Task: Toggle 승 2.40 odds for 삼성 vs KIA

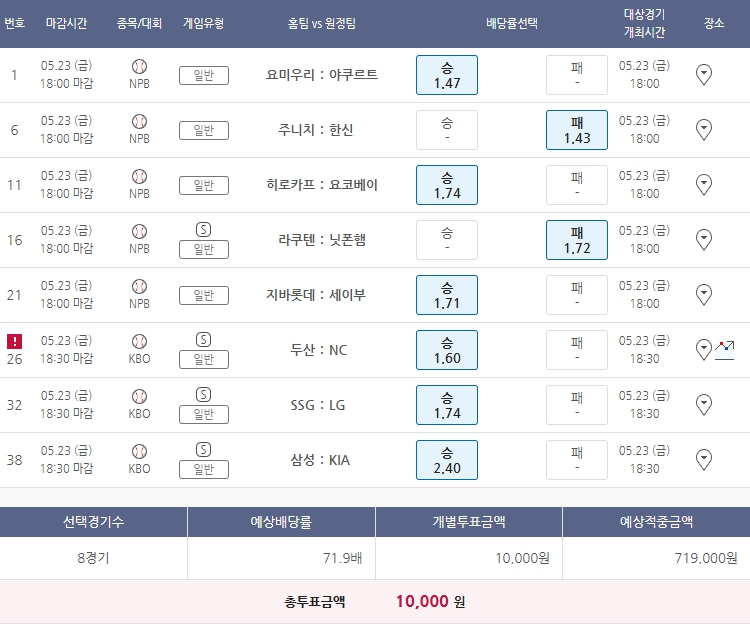Action: [x=447, y=460]
